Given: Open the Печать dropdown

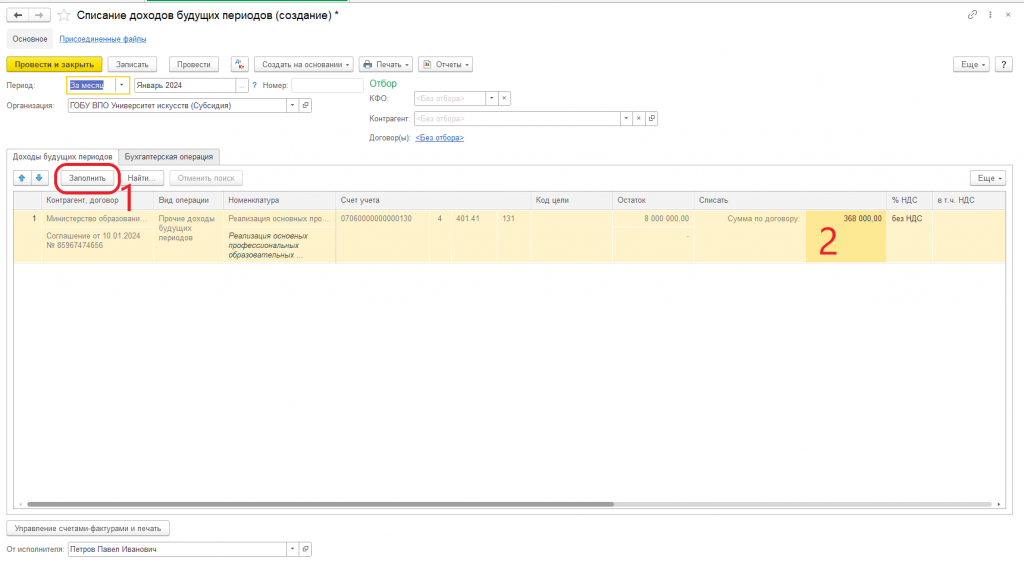Looking at the screenshot, I should pyautogui.click(x=385, y=65).
